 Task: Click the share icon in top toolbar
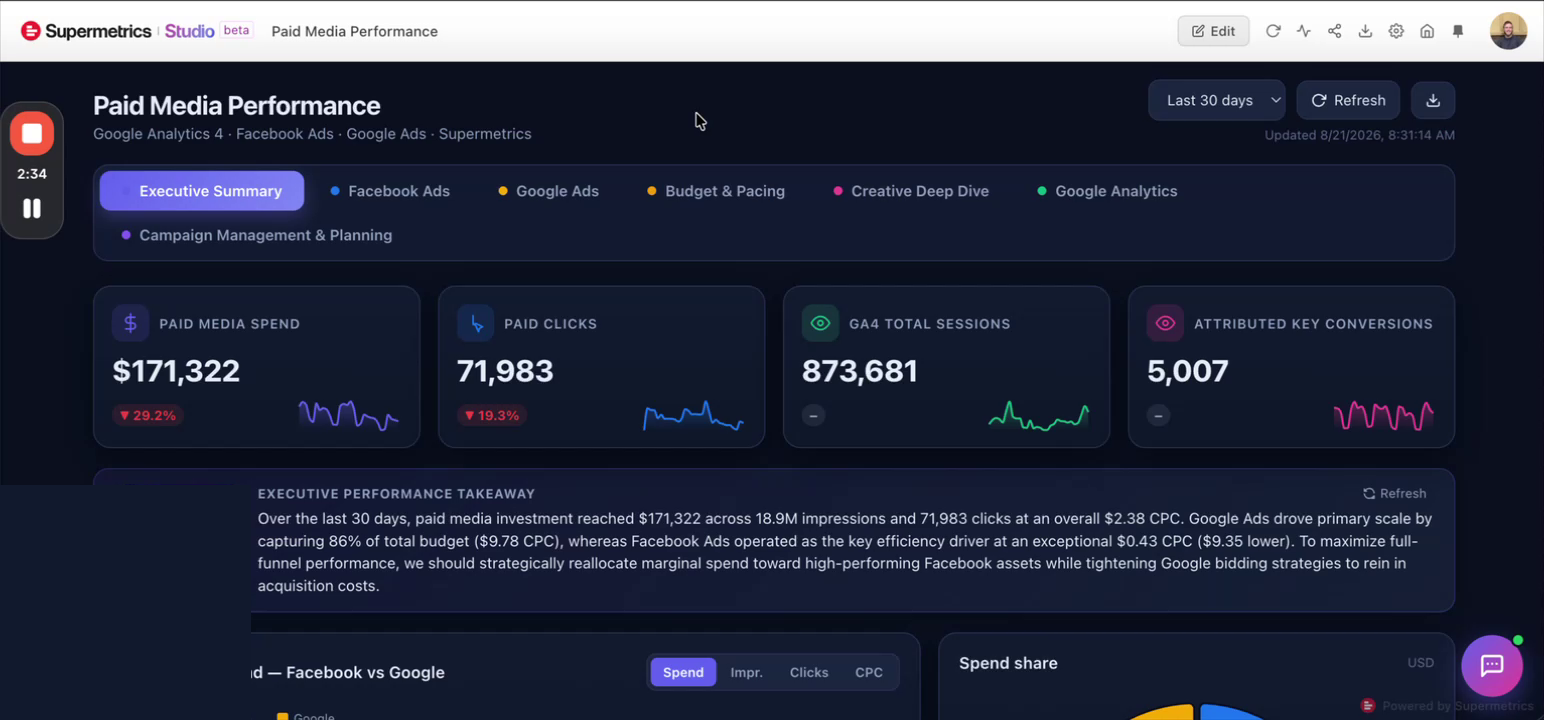click(1335, 31)
